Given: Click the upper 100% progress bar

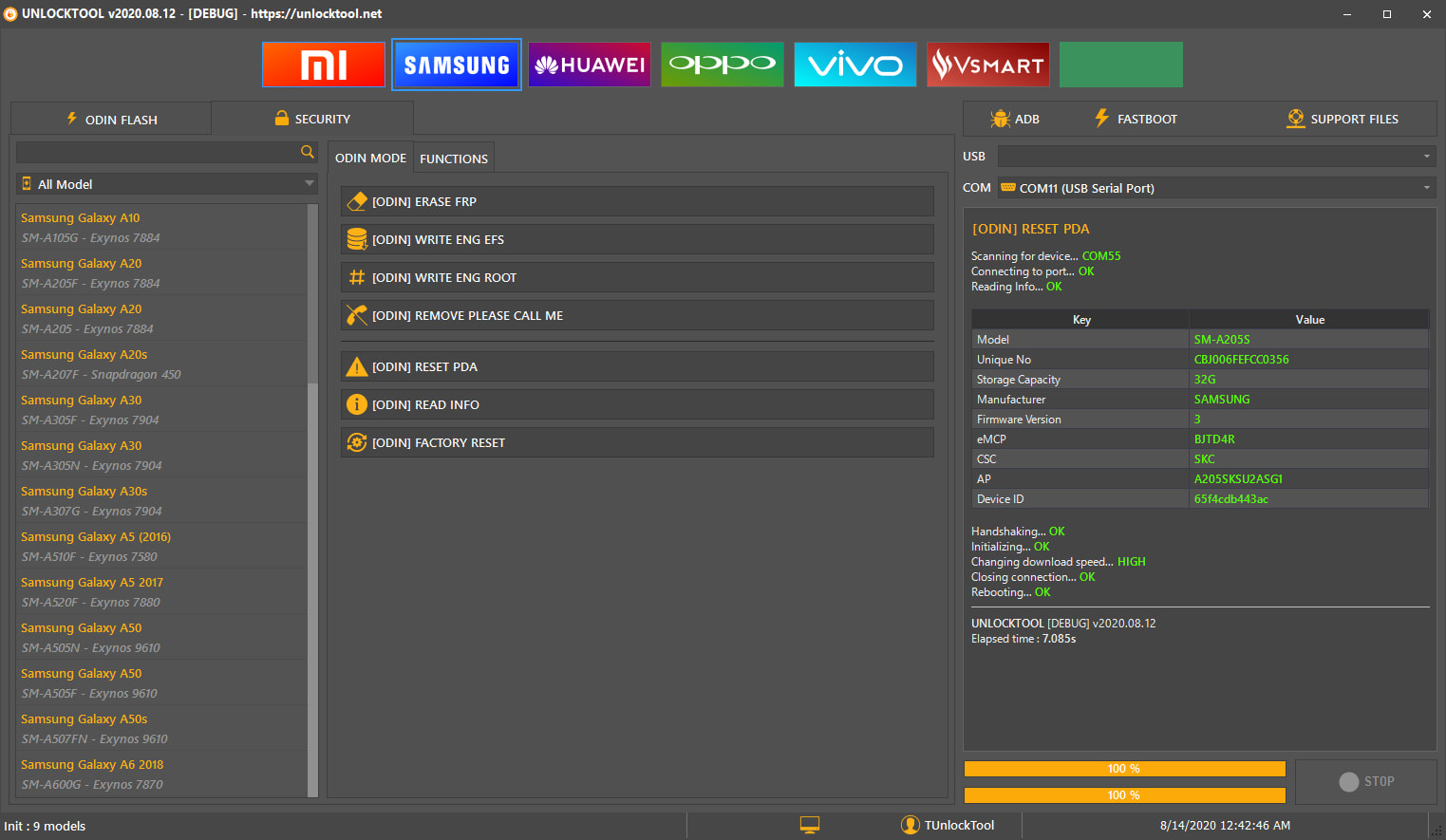Looking at the screenshot, I should [1124, 769].
